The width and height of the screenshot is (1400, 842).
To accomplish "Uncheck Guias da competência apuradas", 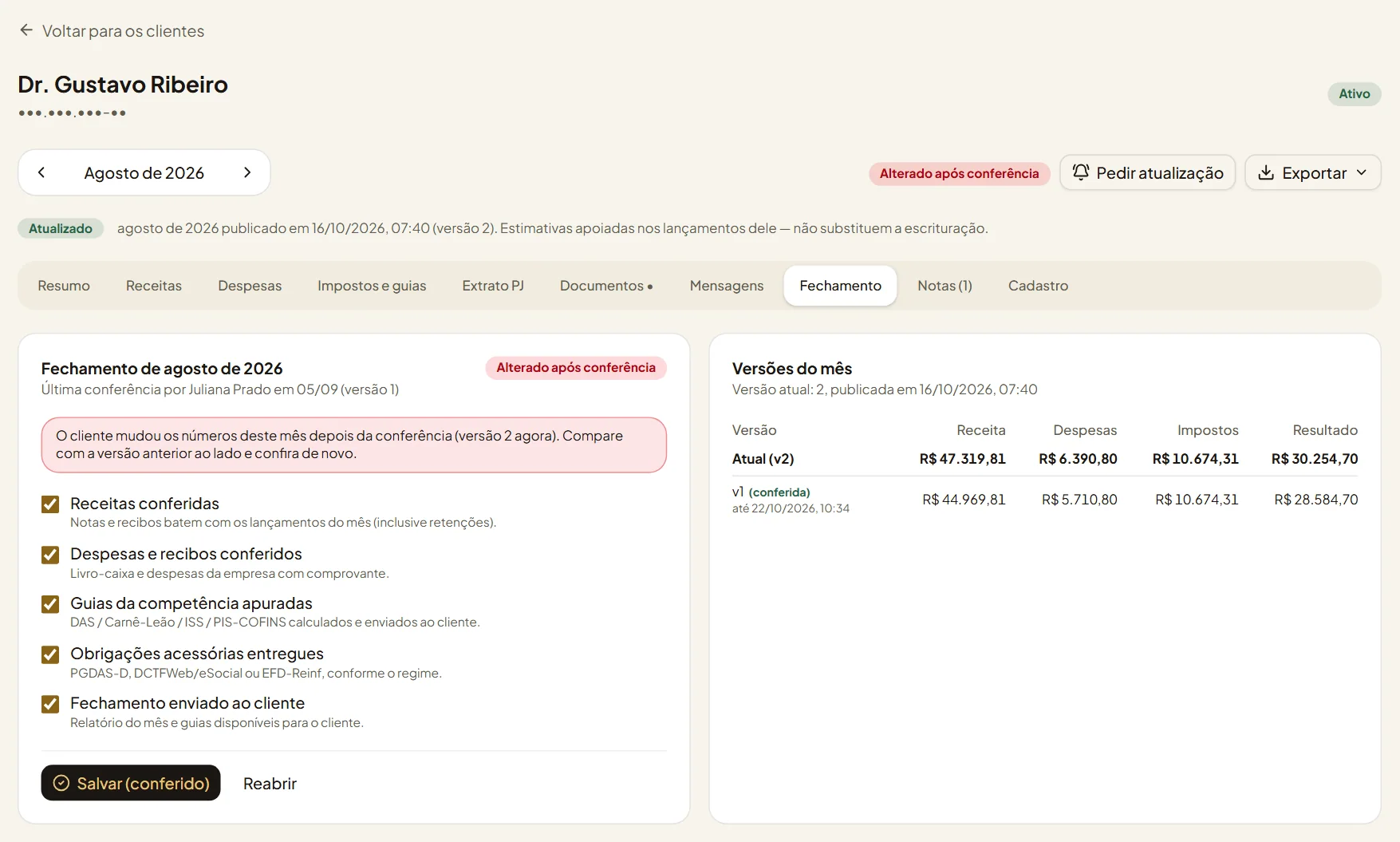I will (50, 604).
